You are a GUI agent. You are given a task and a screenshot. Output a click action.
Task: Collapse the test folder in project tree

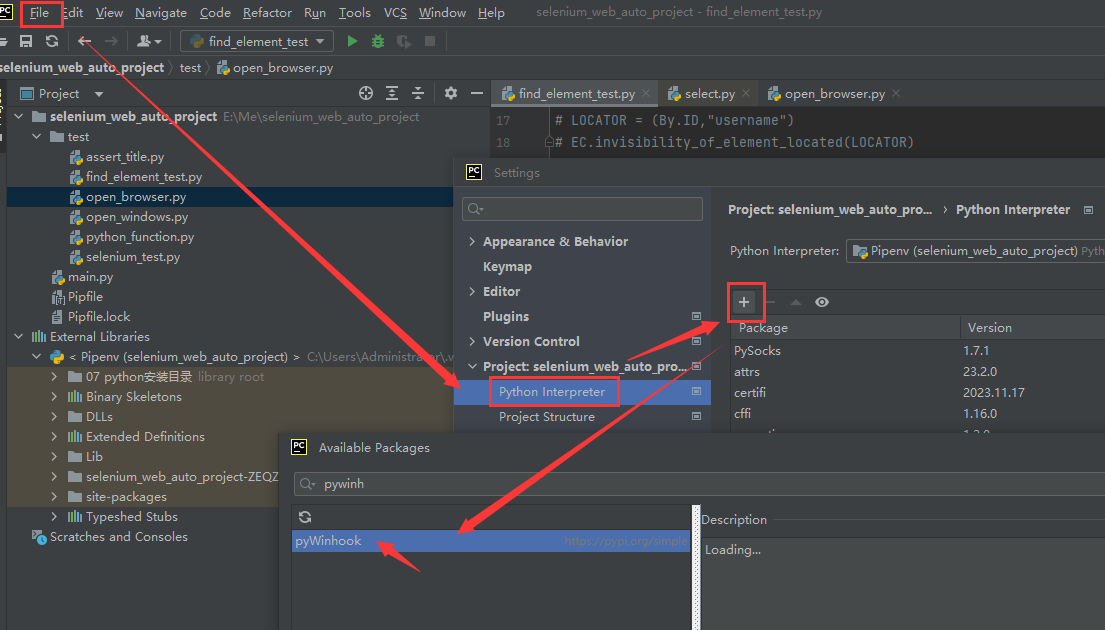point(38,137)
